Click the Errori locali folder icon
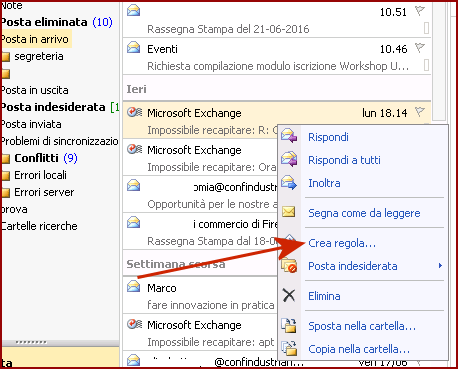 point(6,175)
